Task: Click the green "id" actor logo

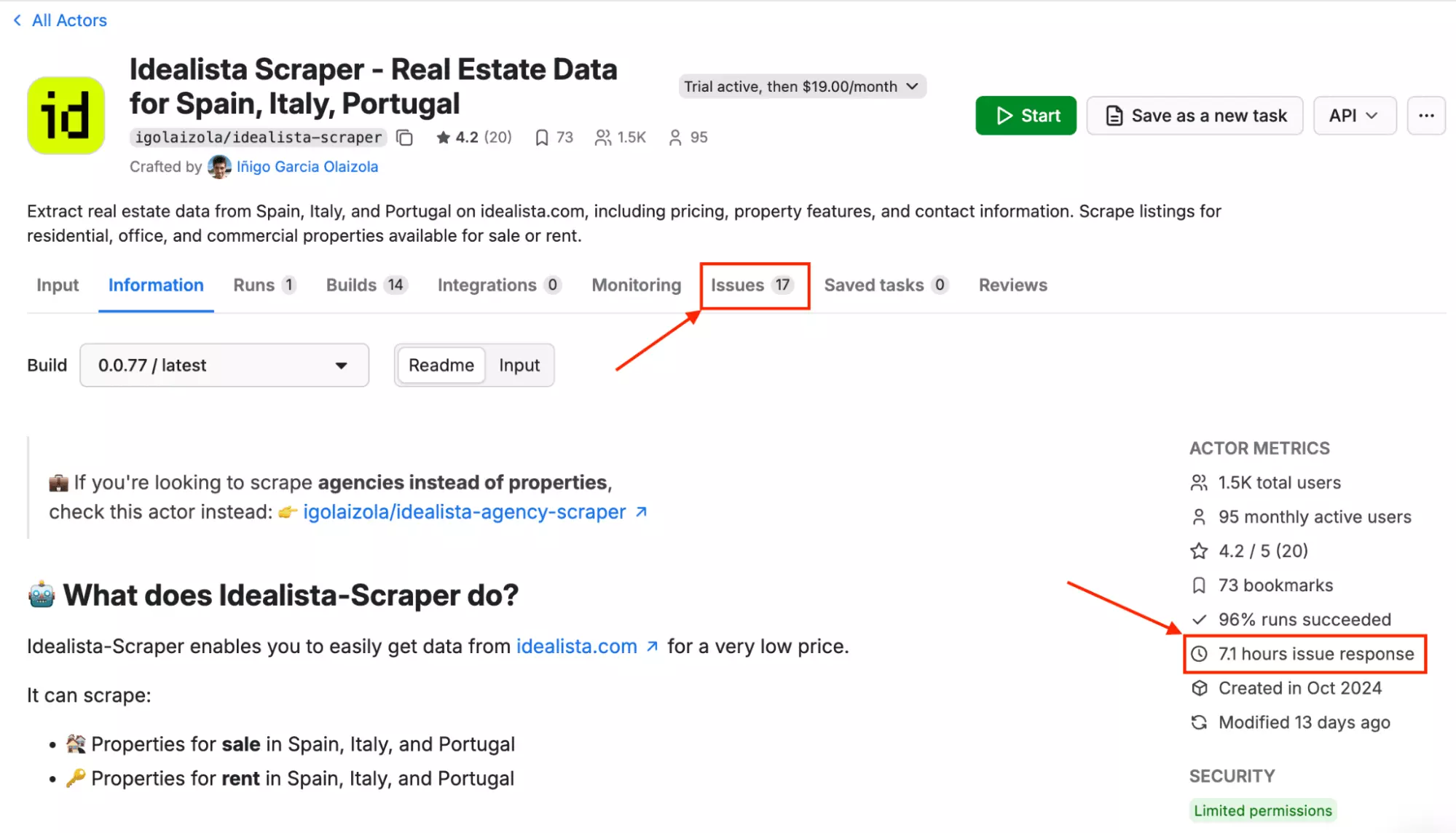Action: (x=66, y=115)
